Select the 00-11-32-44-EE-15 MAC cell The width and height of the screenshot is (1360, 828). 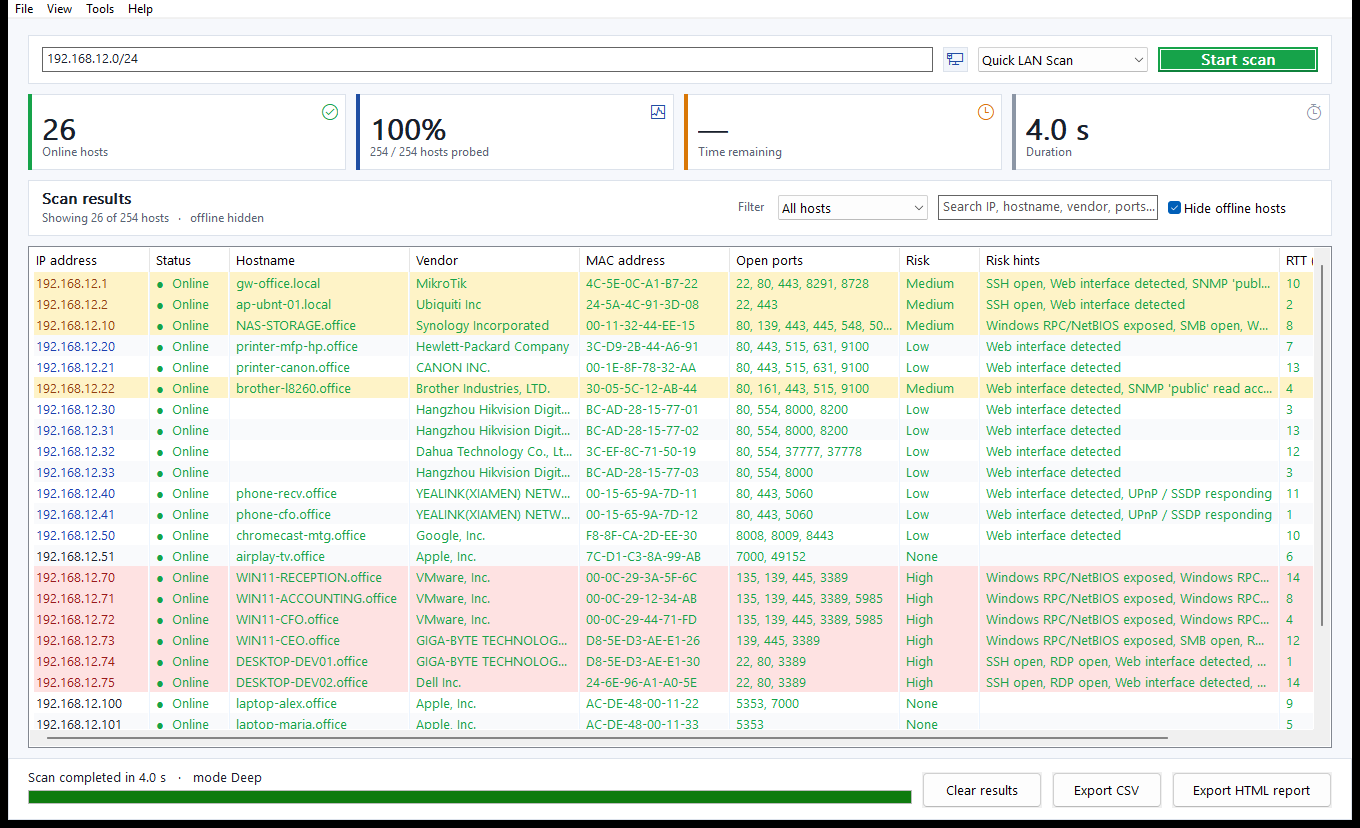click(654, 325)
